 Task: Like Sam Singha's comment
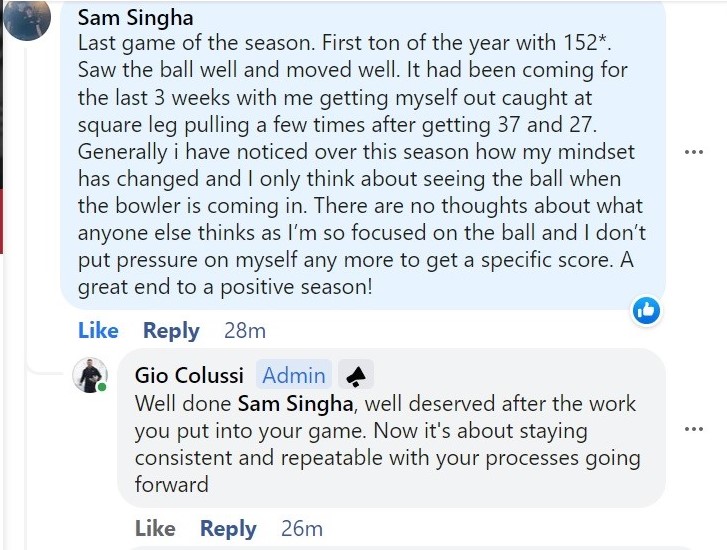click(x=98, y=330)
